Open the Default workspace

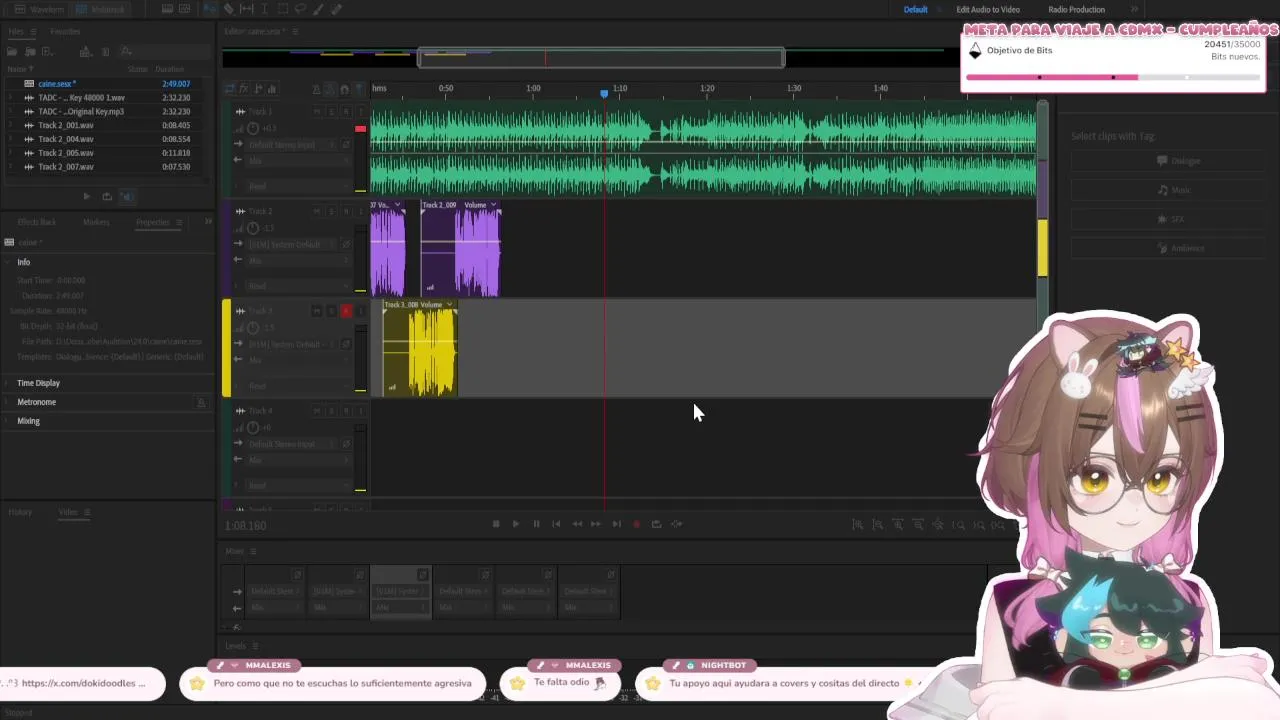[915, 9]
